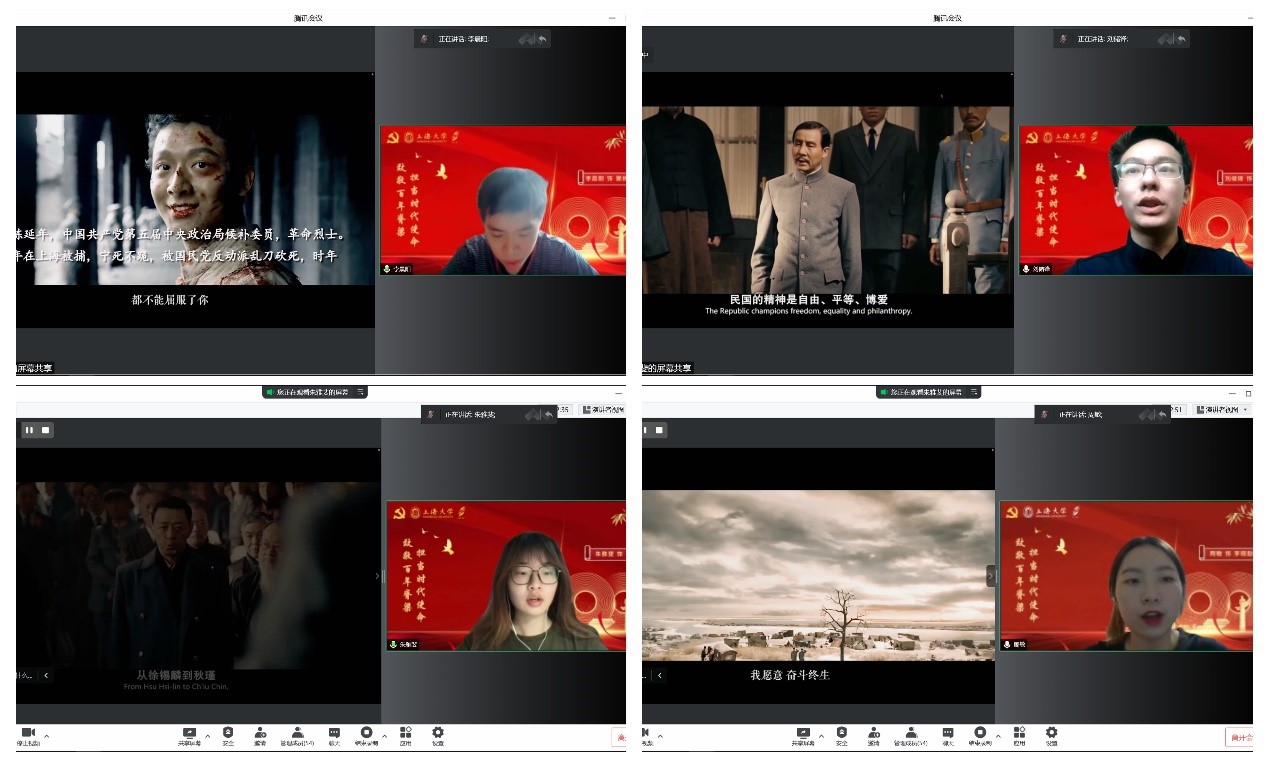Click panel divider handle in 我愿意 奋斗终生 window
The image size is (1269, 761).
[x=992, y=576]
